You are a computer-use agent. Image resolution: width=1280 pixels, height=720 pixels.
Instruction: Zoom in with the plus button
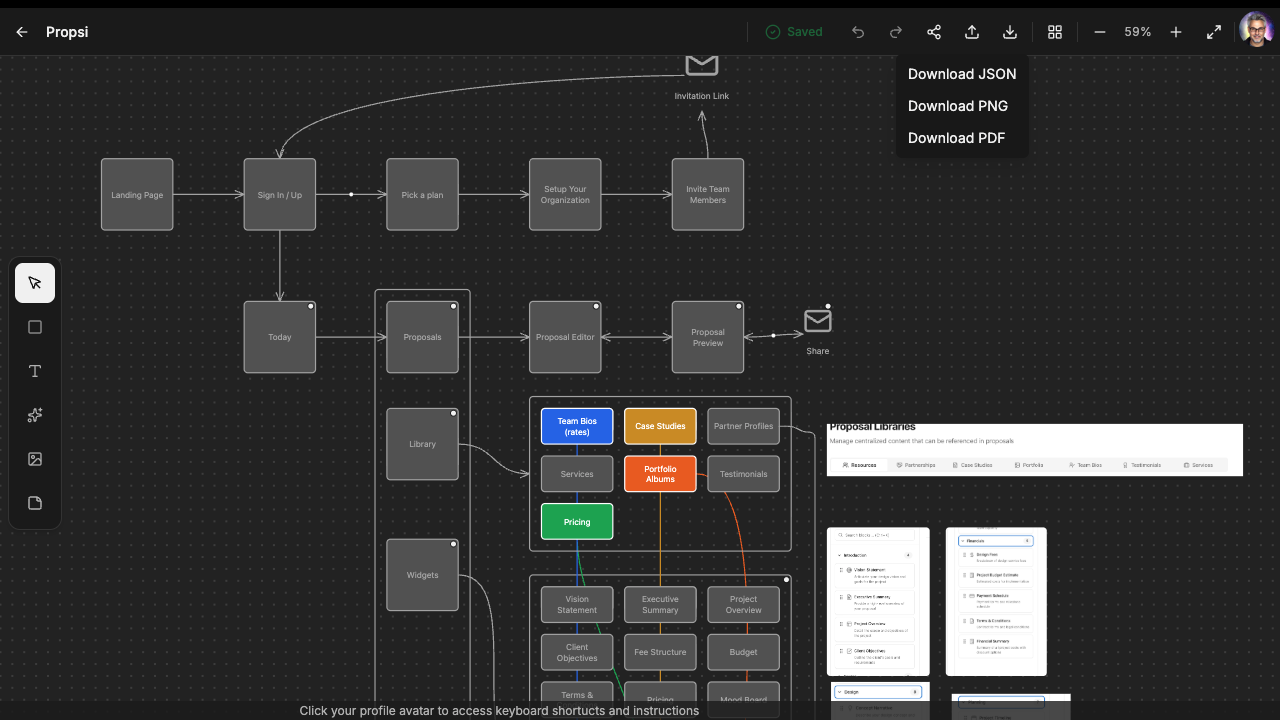tap(1176, 32)
